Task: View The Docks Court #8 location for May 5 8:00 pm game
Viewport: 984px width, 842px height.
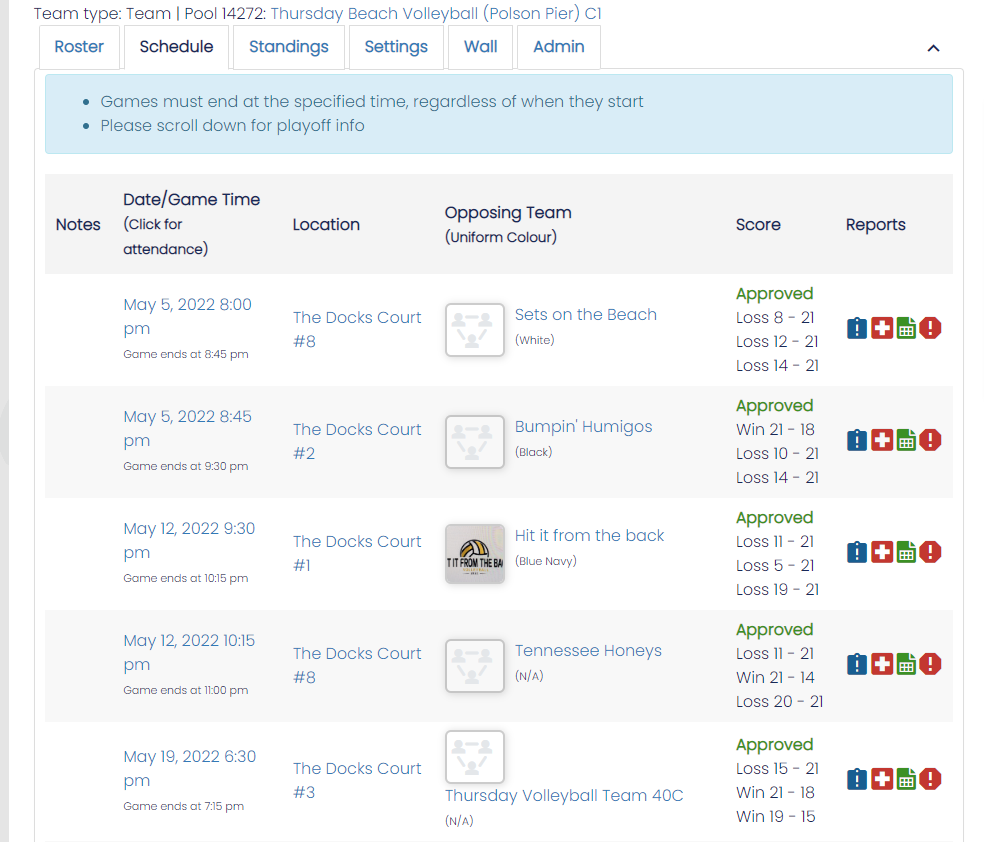Action: (x=357, y=329)
